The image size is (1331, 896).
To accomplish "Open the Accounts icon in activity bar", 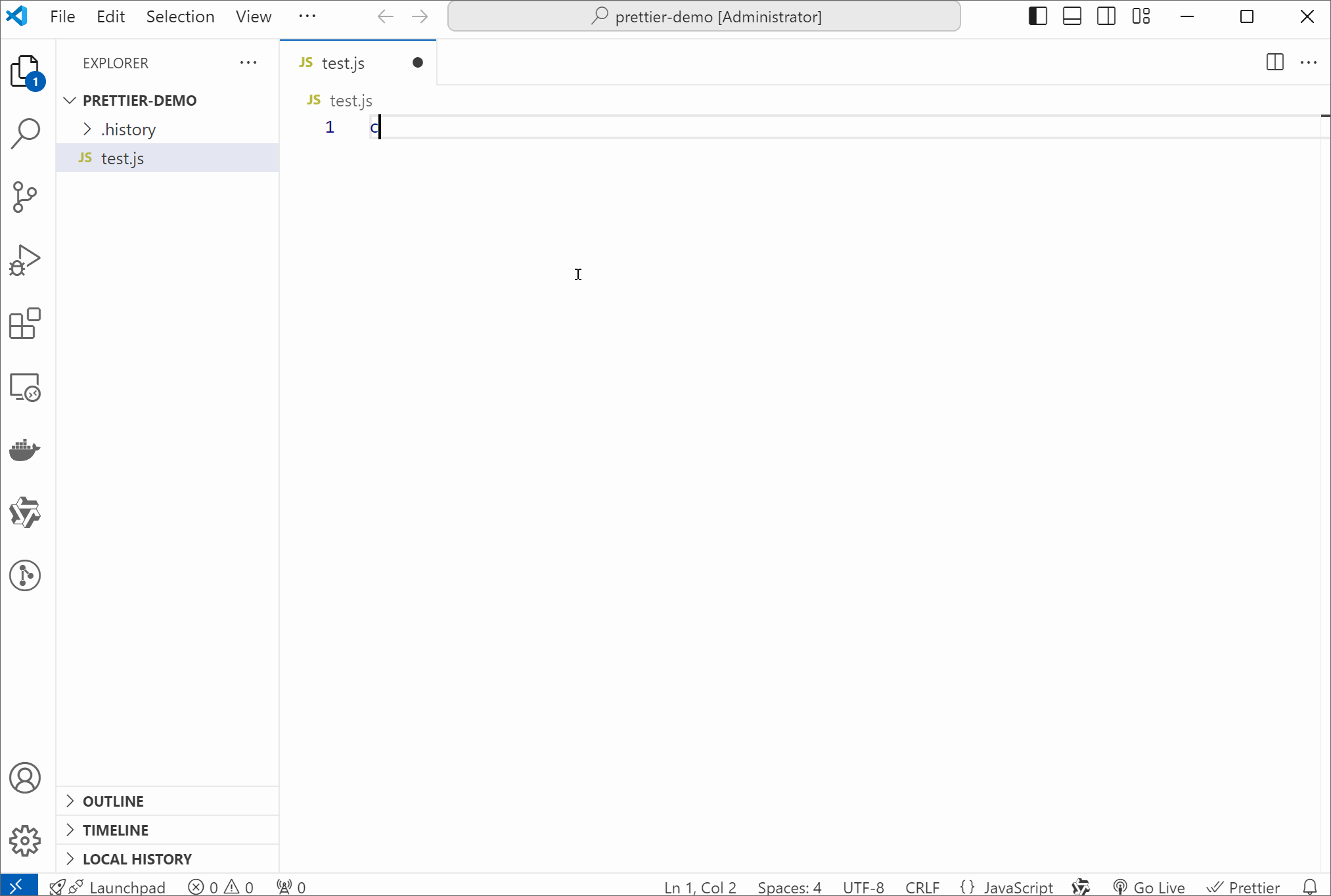I will point(25,778).
